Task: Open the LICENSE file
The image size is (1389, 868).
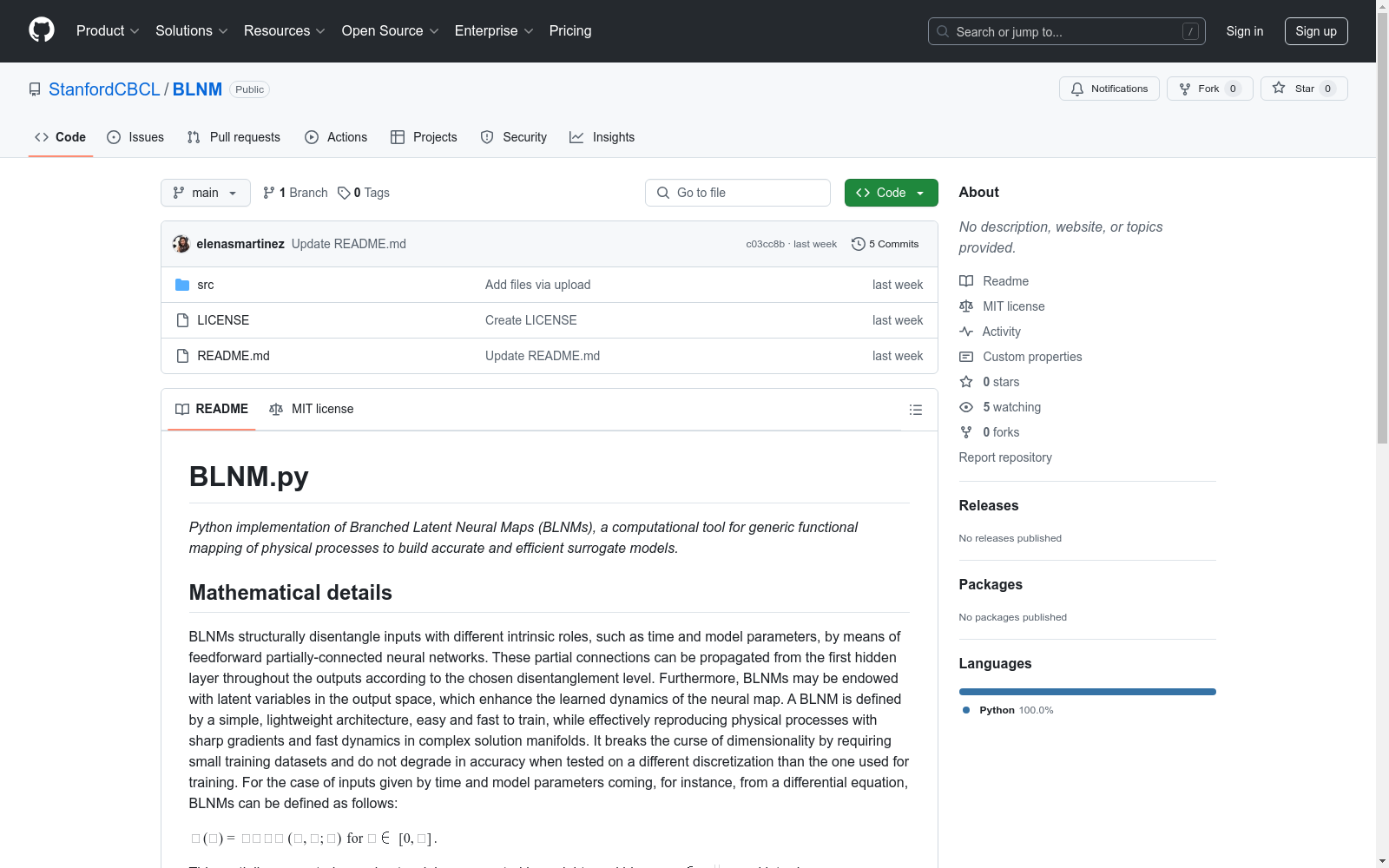Action: coord(223,320)
